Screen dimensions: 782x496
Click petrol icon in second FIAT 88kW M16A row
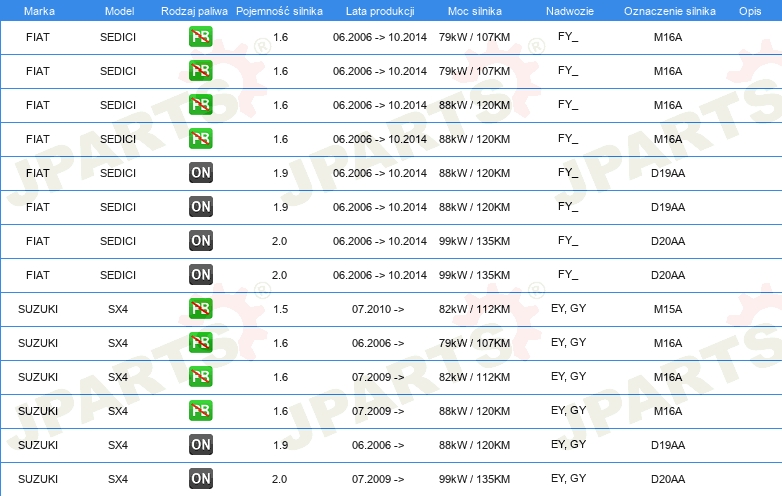tap(200, 138)
